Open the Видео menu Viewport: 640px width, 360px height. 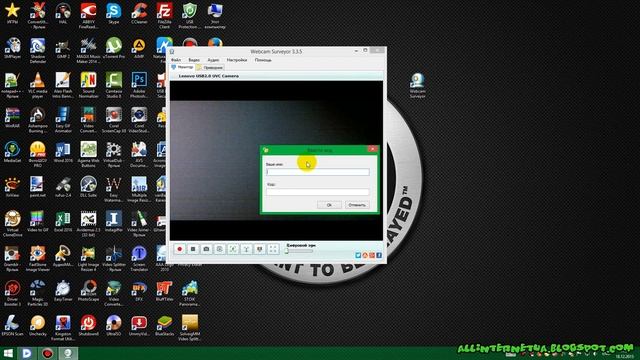194,60
